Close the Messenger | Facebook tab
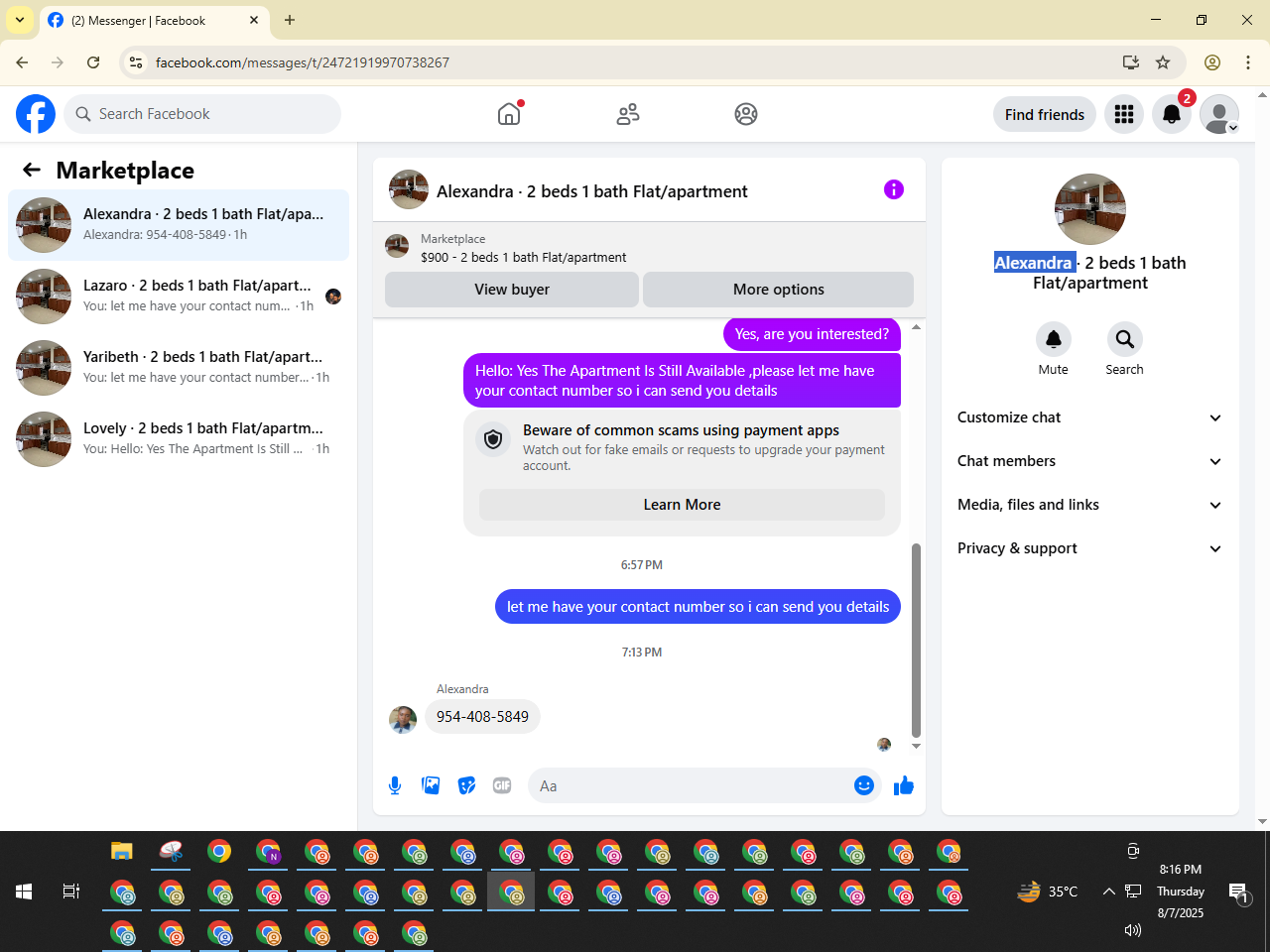The image size is (1270, 952). 254,20
